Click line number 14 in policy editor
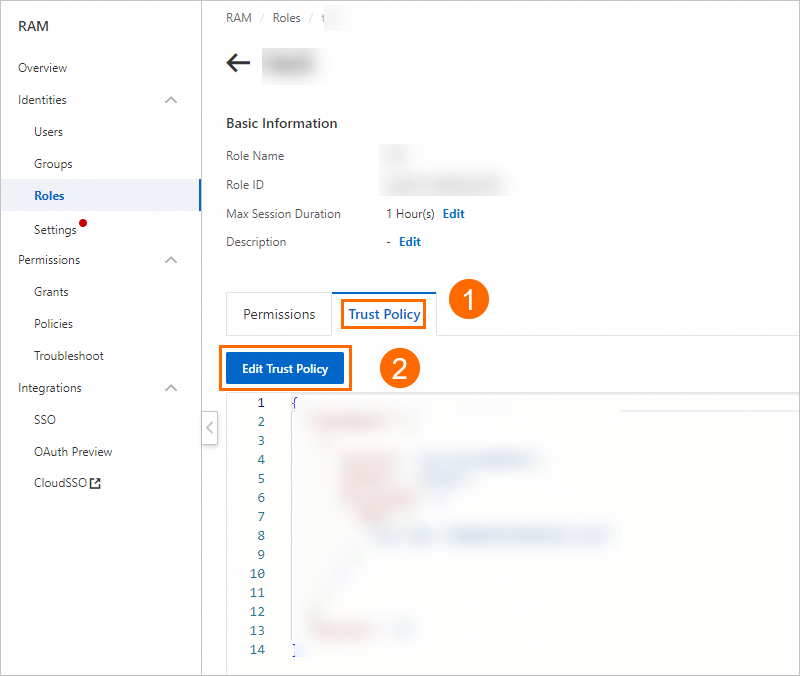Viewport: 800px width, 676px height. coord(257,650)
